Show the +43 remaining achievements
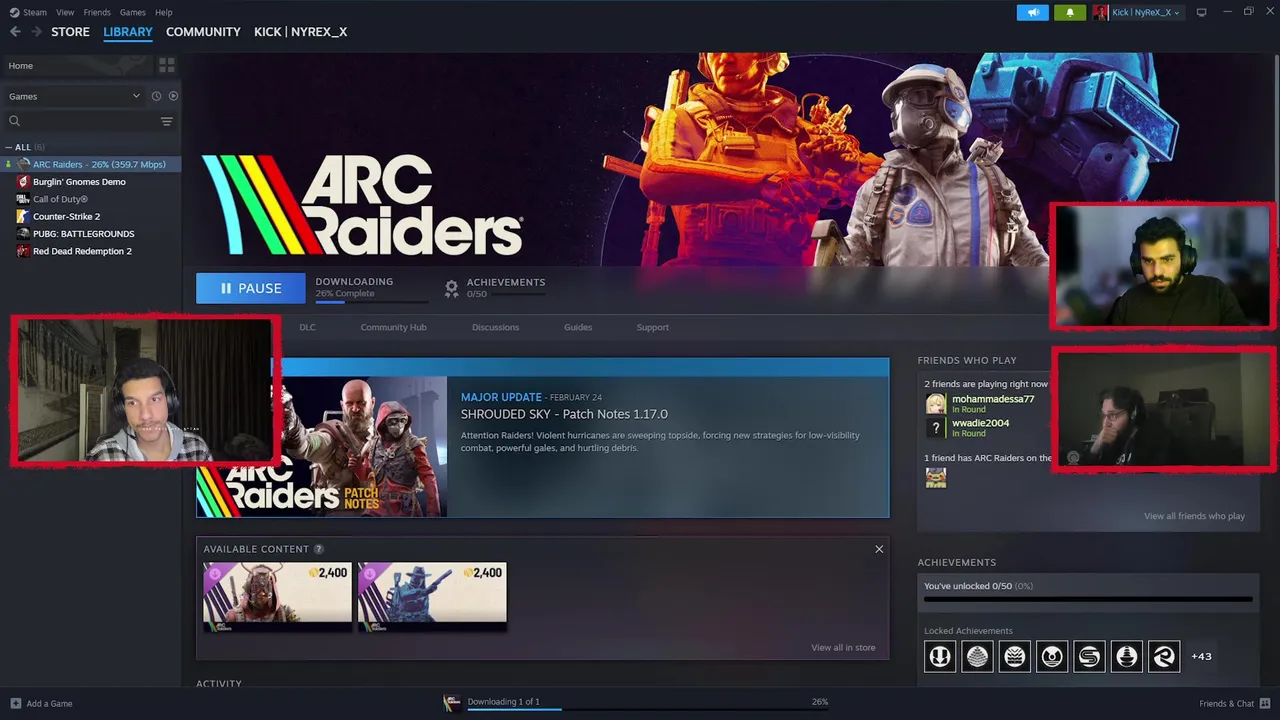This screenshot has width=1280, height=720. click(x=1201, y=656)
